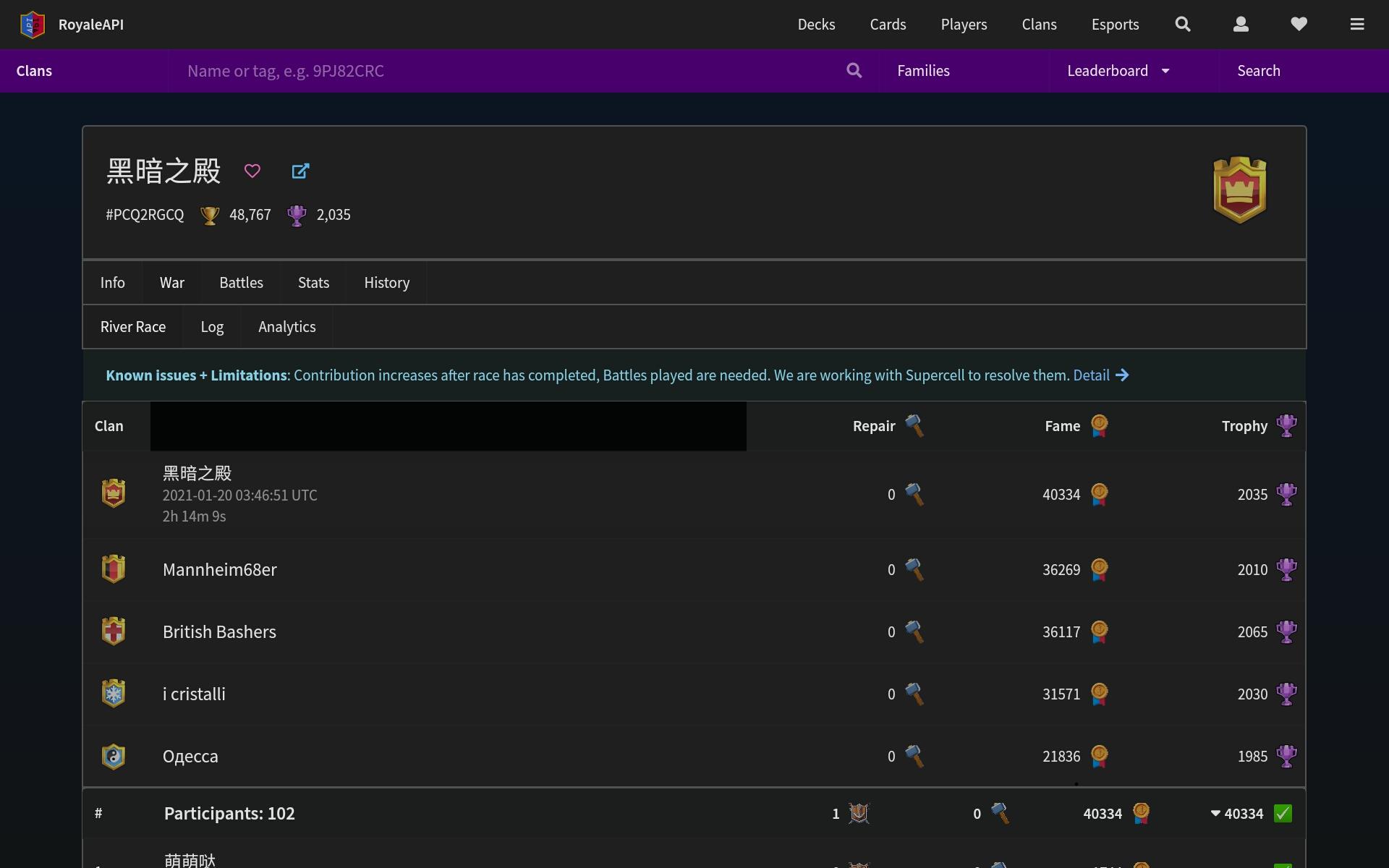
Task: Open the top navigation search icon
Action: coord(1183,25)
